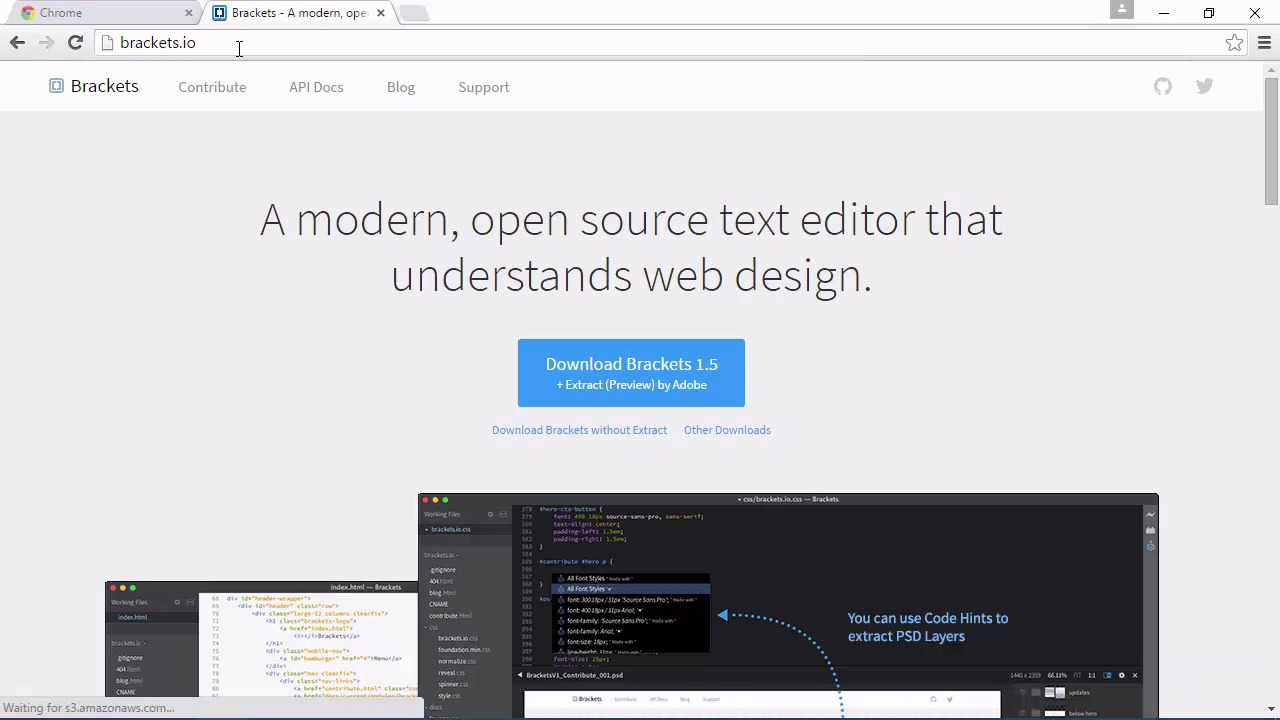Reload the brackets.io page
The image size is (1280, 720).
(x=75, y=42)
